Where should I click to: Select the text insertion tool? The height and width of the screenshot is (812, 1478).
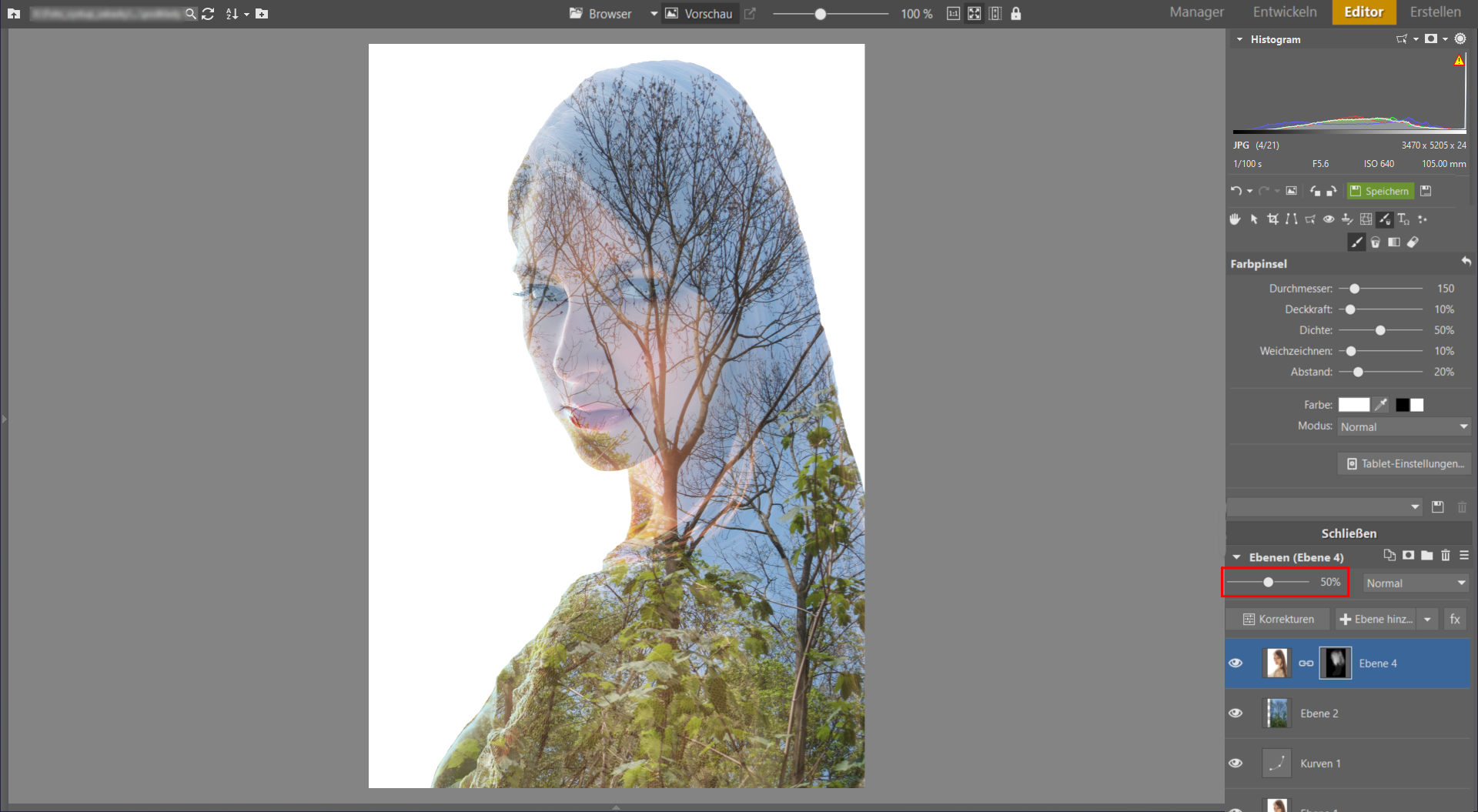point(1403,219)
